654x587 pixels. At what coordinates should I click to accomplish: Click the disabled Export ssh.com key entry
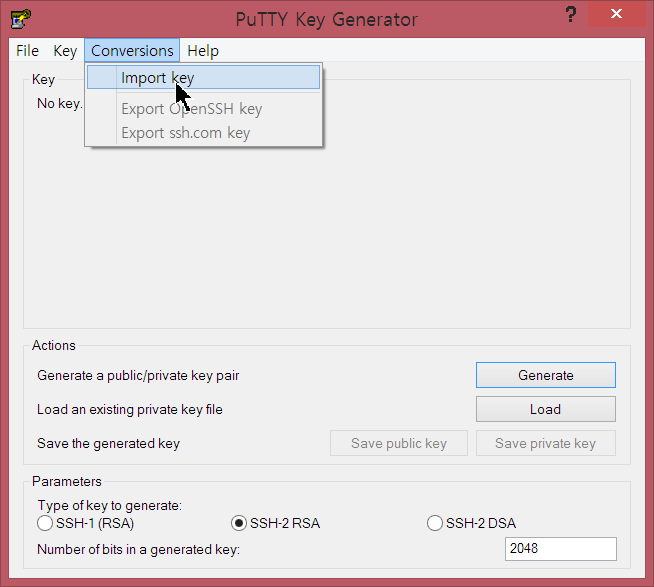point(204,133)
